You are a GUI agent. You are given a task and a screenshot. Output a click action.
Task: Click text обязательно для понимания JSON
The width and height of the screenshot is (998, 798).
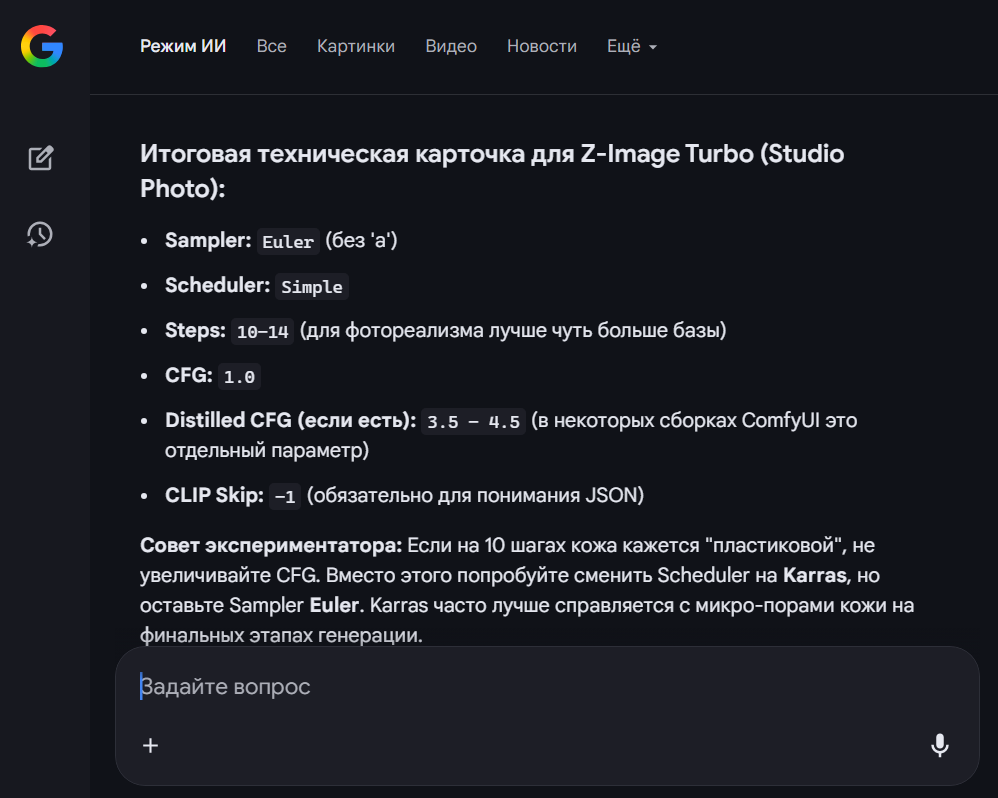click(x=475, y=495)
